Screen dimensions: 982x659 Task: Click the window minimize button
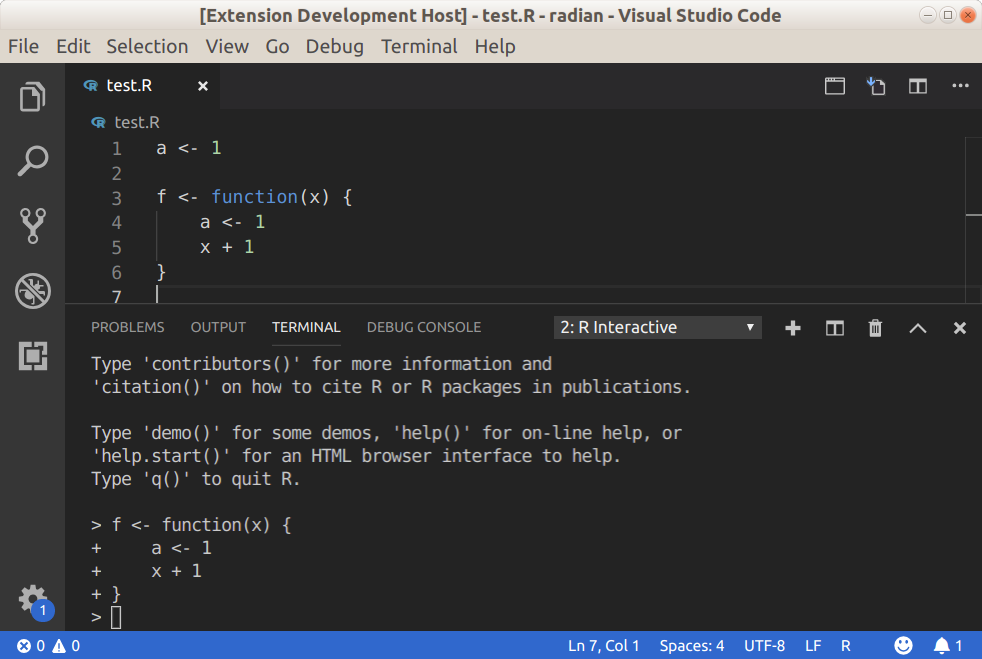point(928,15)
